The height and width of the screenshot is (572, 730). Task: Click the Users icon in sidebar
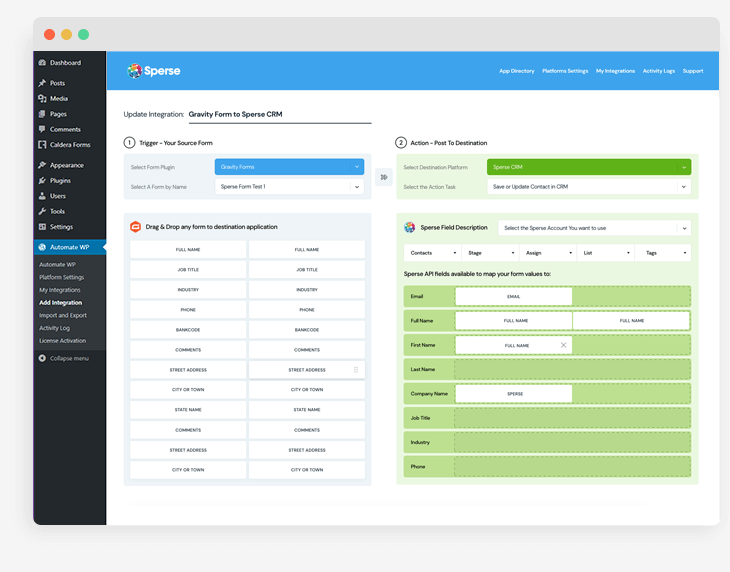(42, 195)
